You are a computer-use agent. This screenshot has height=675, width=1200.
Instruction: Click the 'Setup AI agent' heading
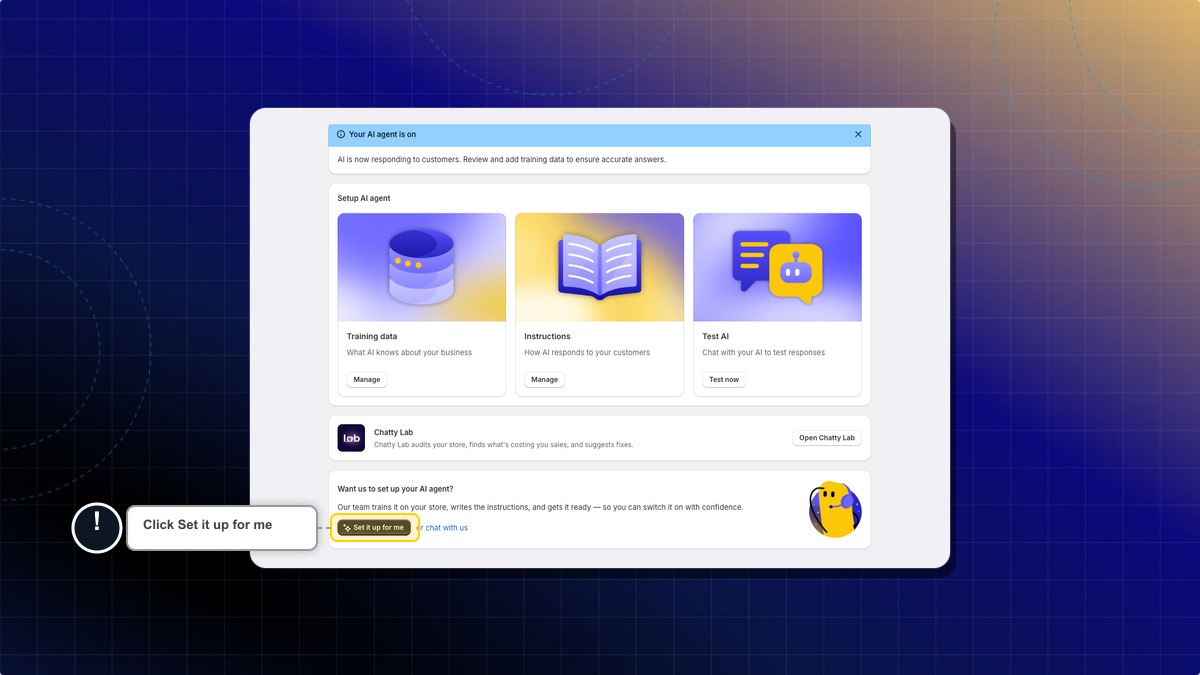pos(364,198)
